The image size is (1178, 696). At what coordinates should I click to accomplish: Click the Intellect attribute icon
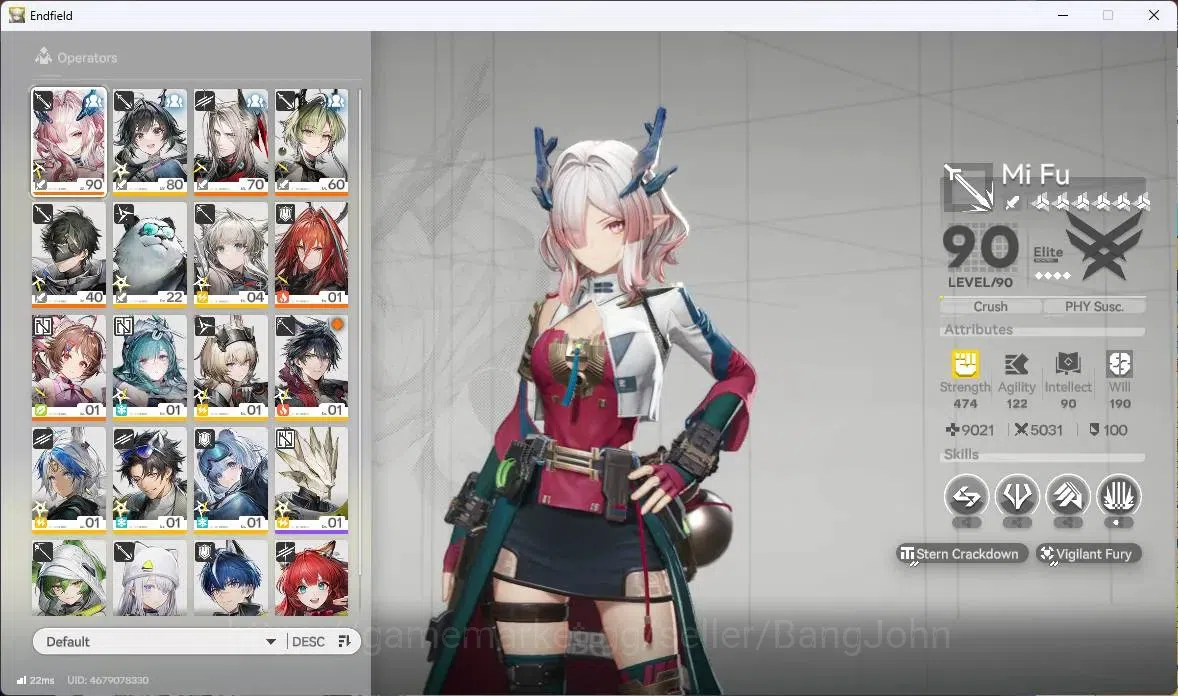(1068, 364)
